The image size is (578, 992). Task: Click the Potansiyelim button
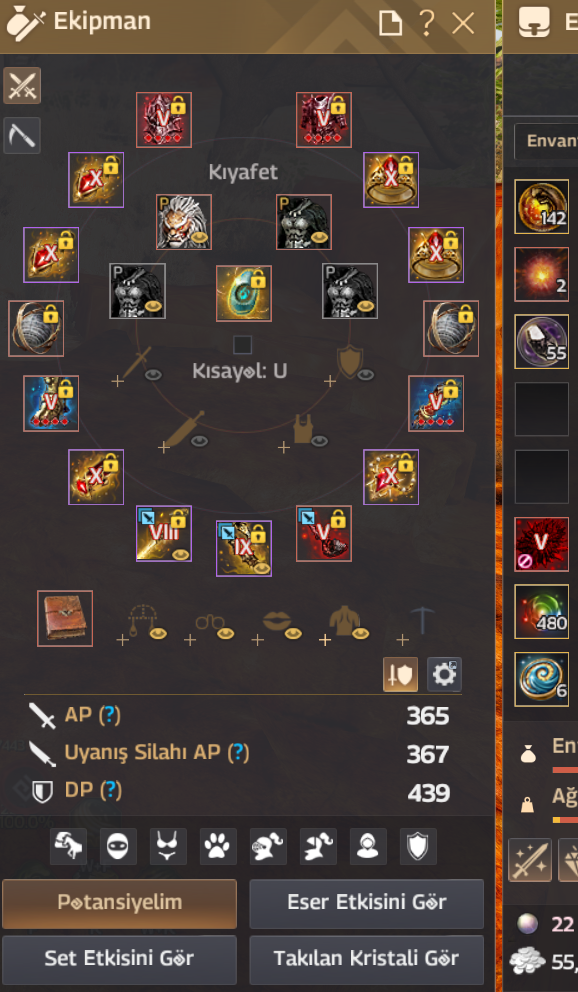120,903
